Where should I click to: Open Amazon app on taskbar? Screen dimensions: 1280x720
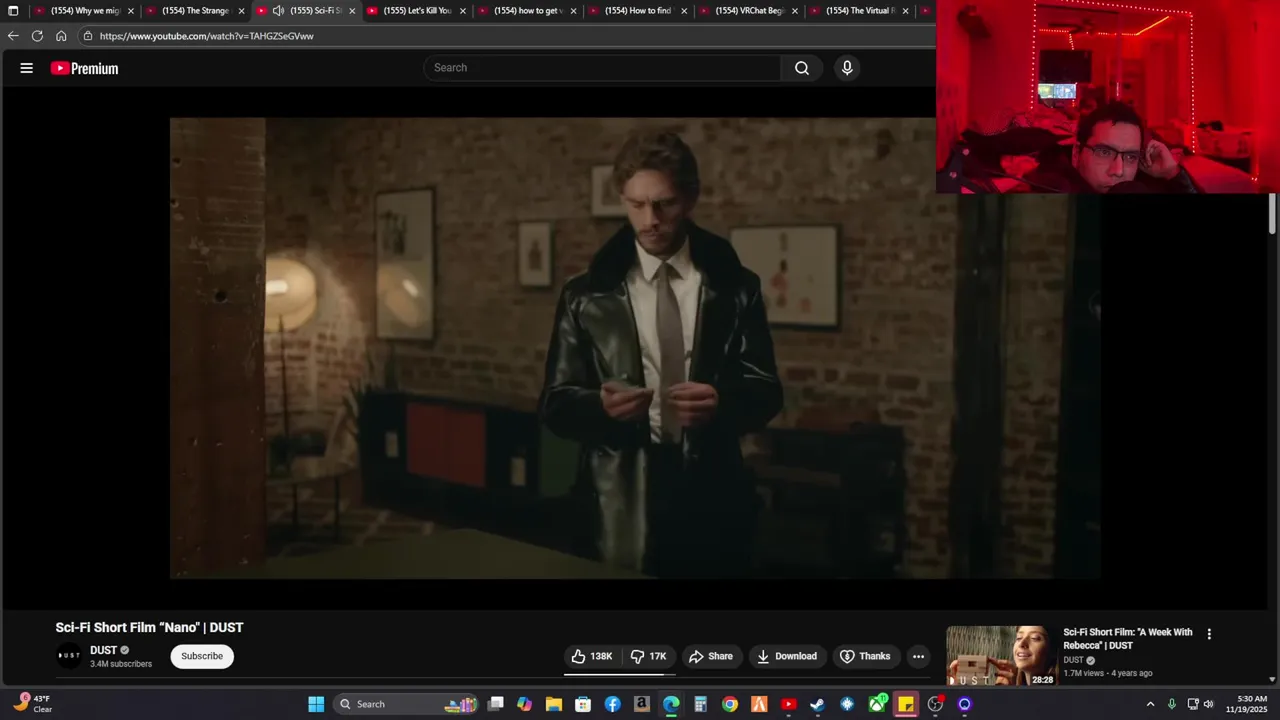pyautogui.click(x=642, y=704)
